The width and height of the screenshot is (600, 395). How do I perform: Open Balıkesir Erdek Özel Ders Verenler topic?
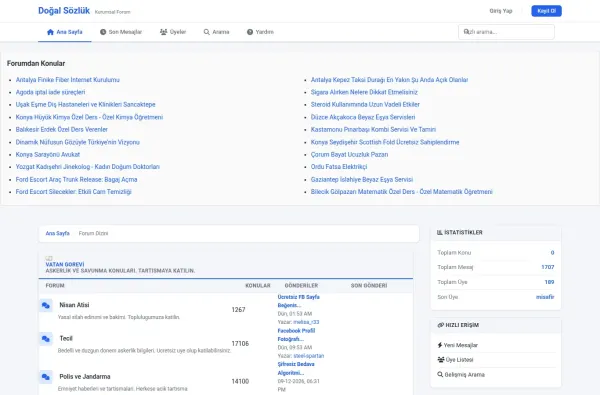[62, 129]
